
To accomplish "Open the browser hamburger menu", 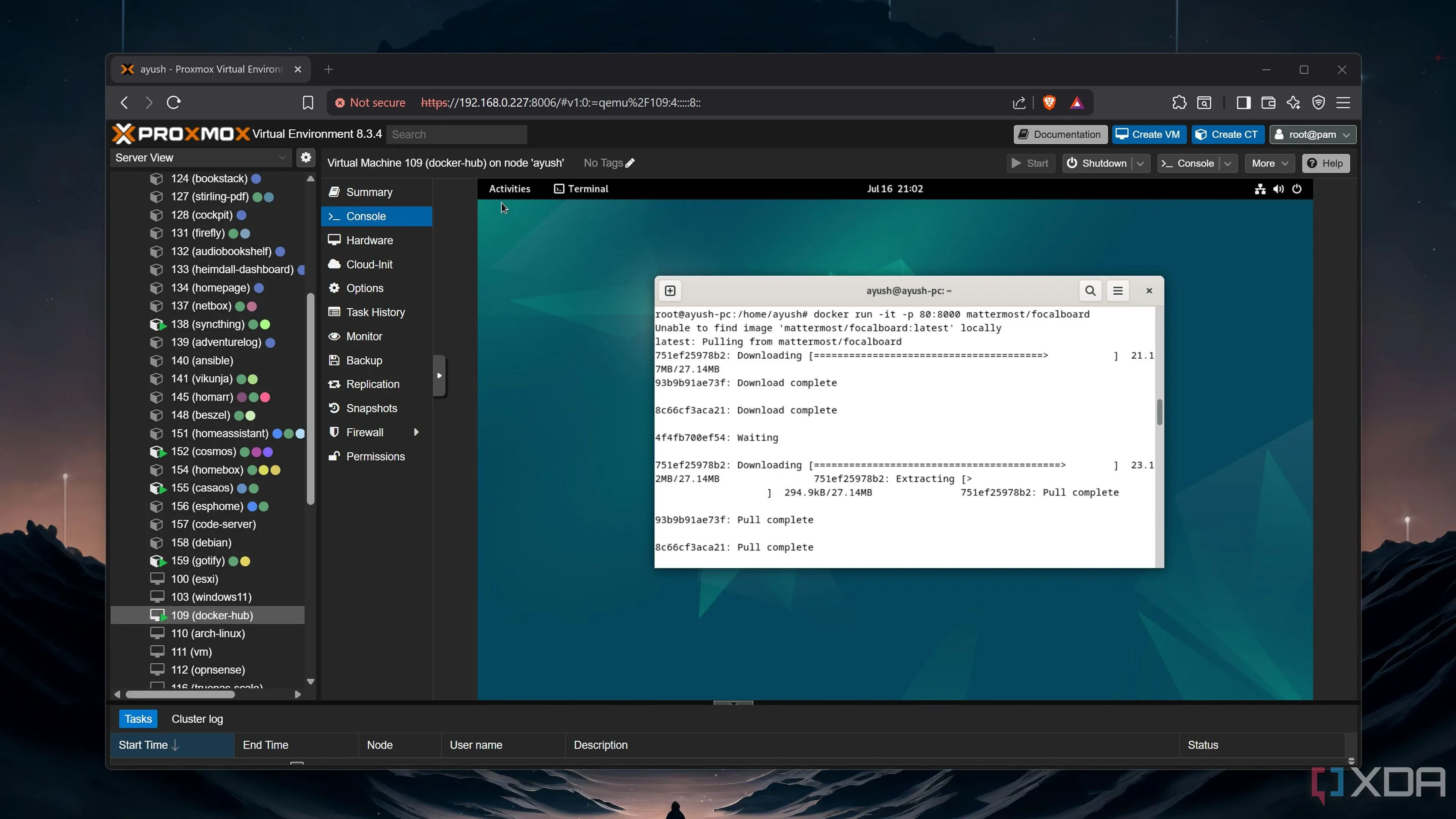I will click(x=1343, y=102).
